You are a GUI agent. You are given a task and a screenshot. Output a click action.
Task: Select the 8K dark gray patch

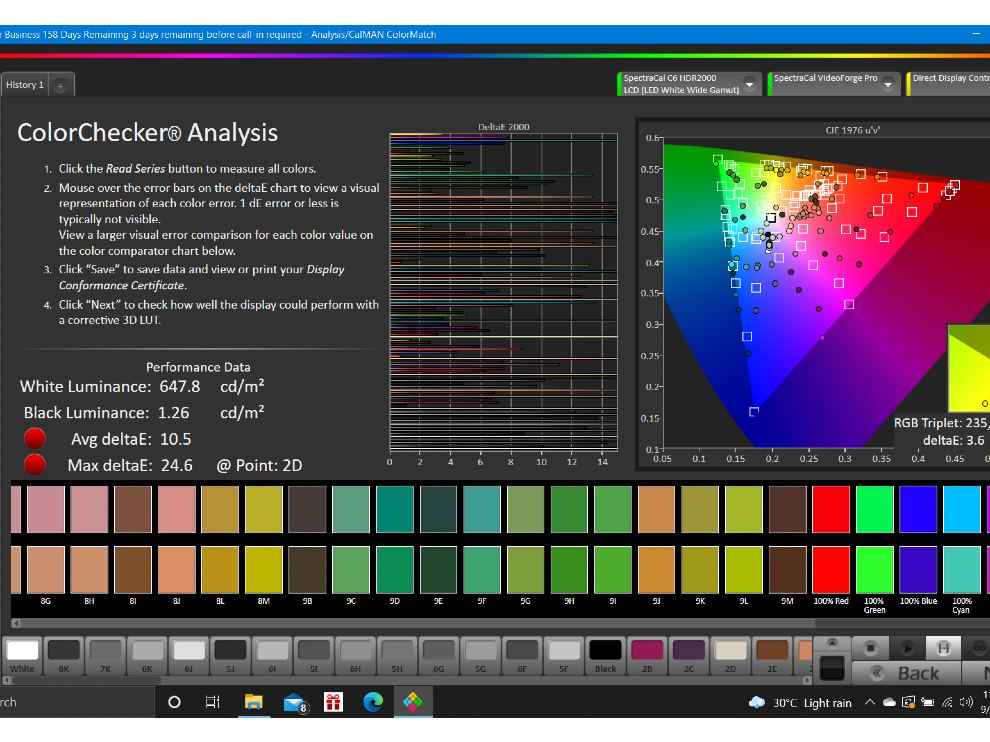pyautogui.click(x=64, y=656)
